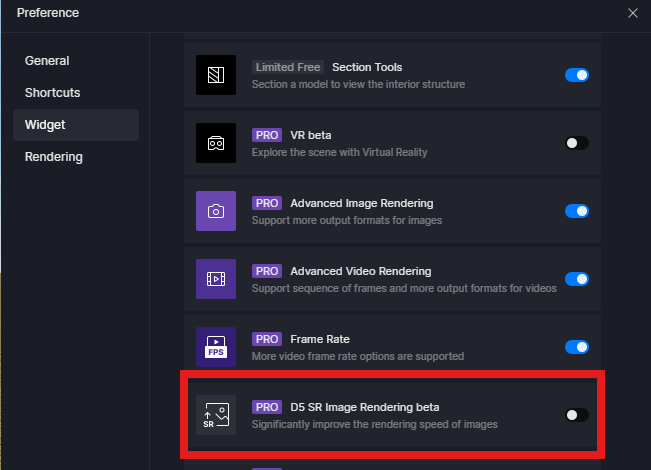The height and width of the screenshot is (470, 651).
Task: Click the Limited Free badge label
Action: pyautogui.click(x=287, y=67)
